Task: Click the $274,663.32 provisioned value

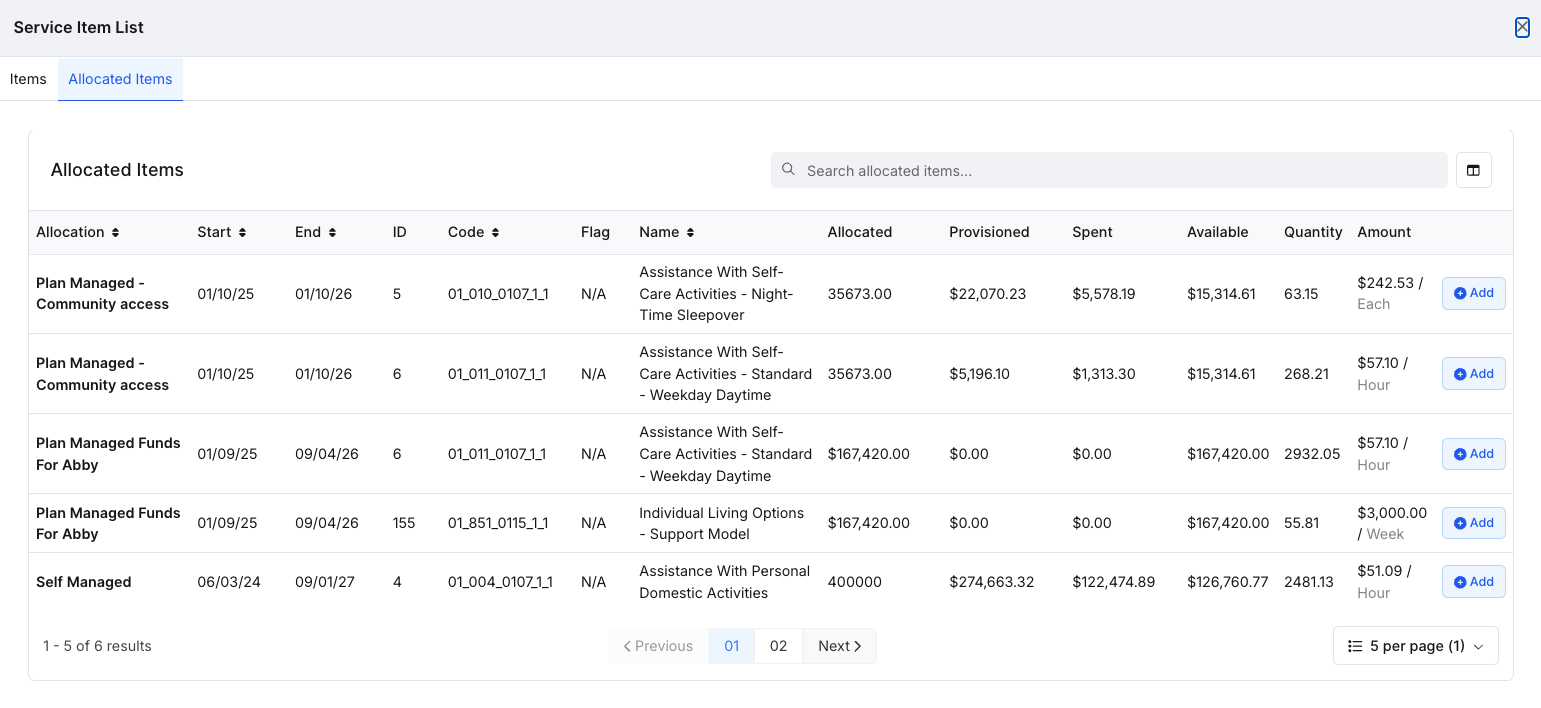Action: (991, 582)
